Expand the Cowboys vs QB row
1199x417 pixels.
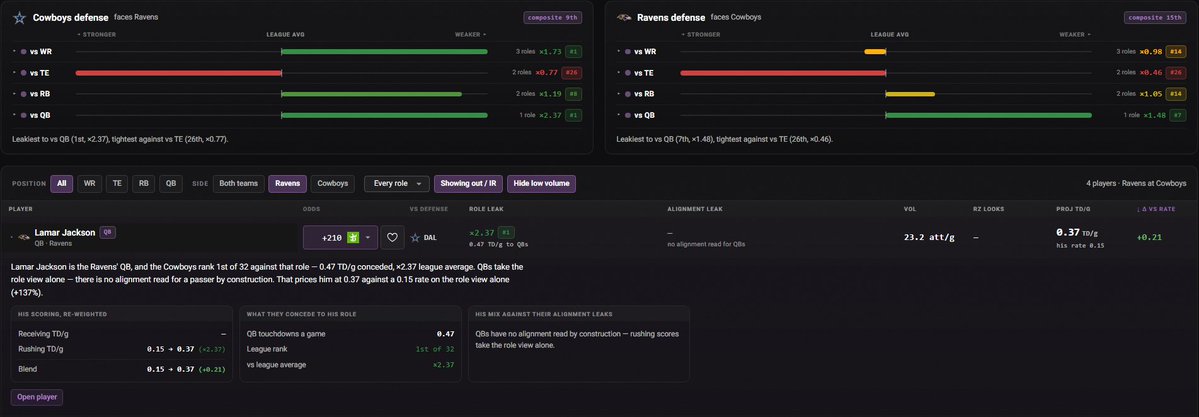click(14, 116)
